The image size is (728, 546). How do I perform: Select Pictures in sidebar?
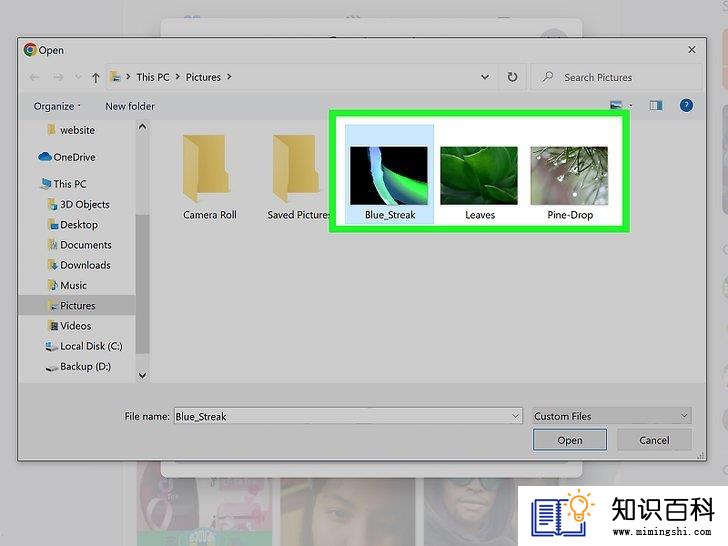point(77,306)
